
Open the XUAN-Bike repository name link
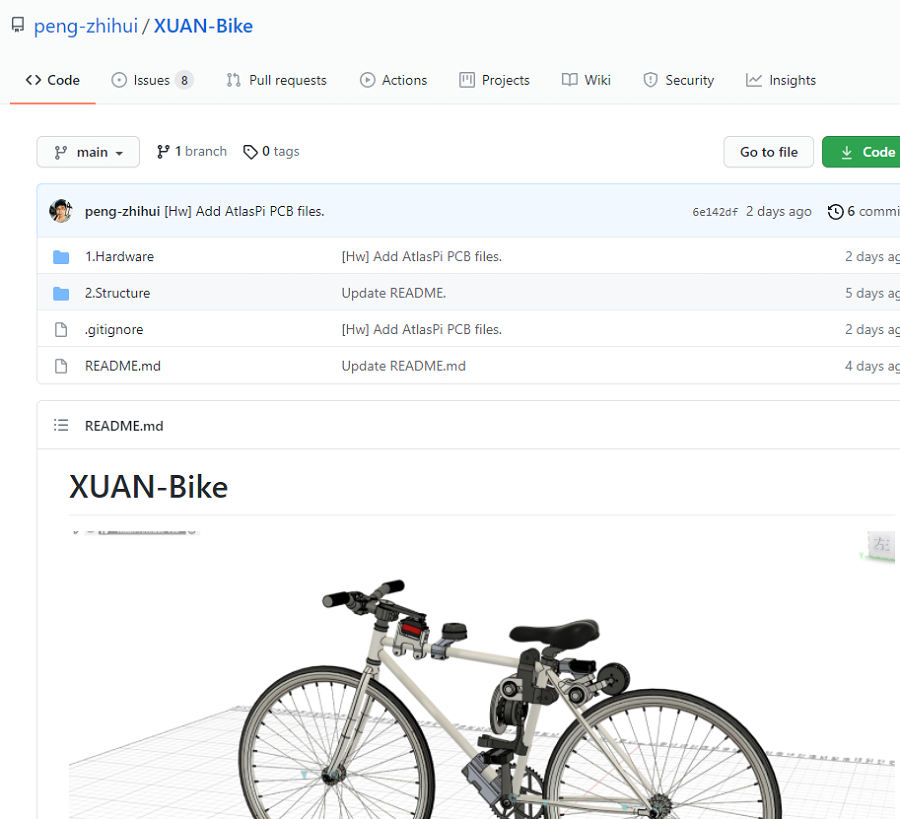[x=203, y=26]
